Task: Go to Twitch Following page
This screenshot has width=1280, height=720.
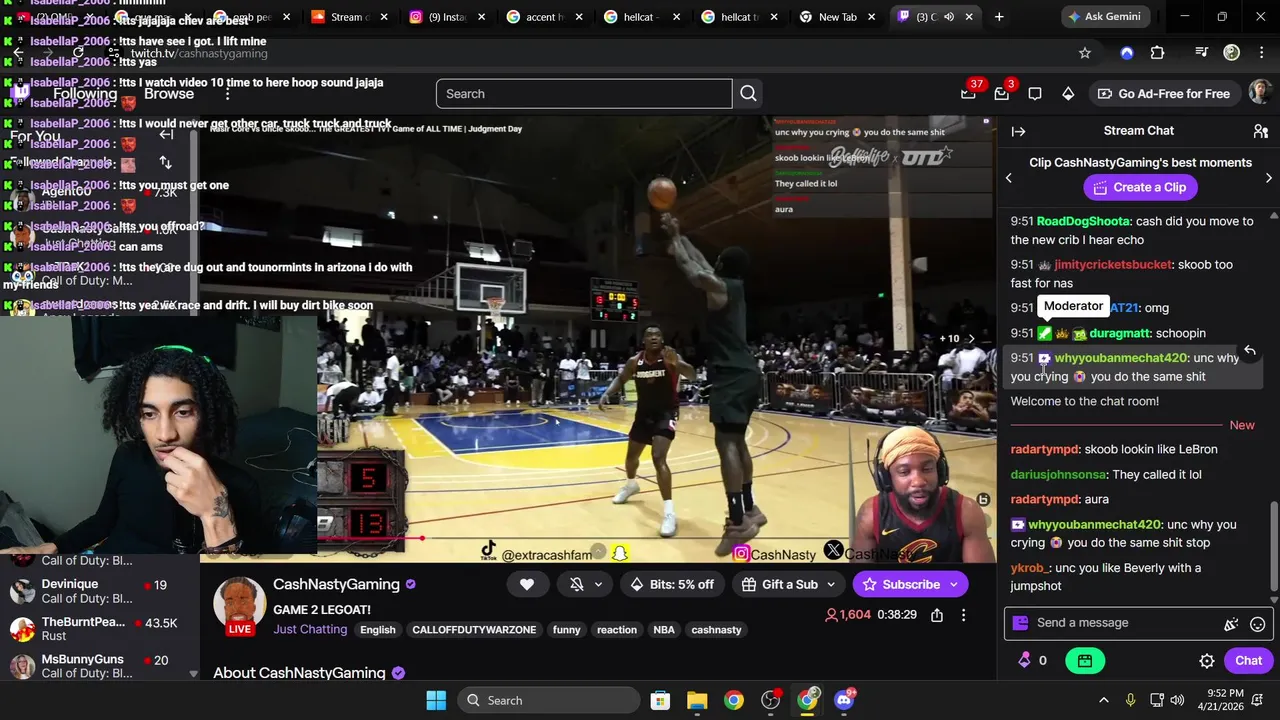Action: [85, 94]
